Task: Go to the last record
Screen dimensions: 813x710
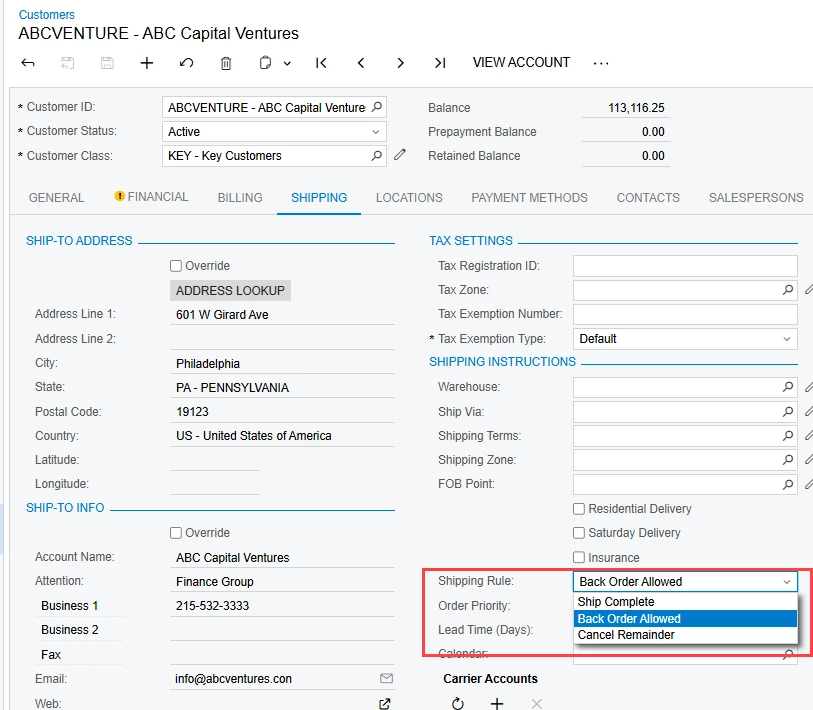Action: click(440, 63)
